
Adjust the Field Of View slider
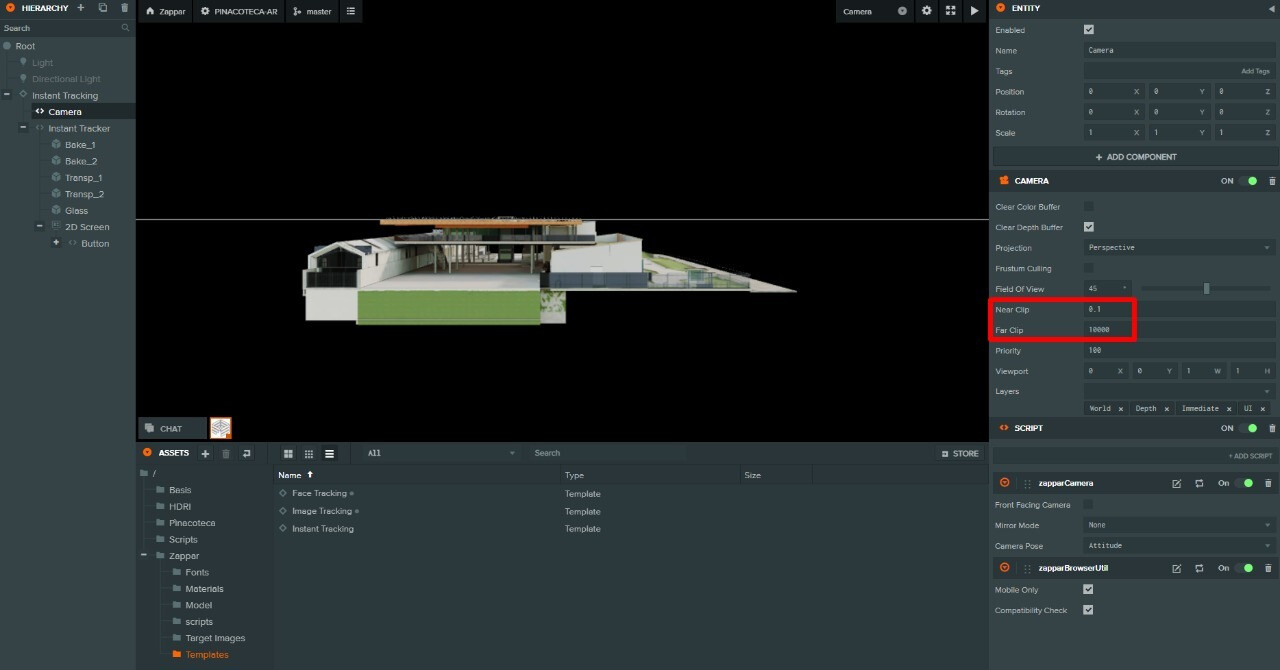coord(1206,289)
